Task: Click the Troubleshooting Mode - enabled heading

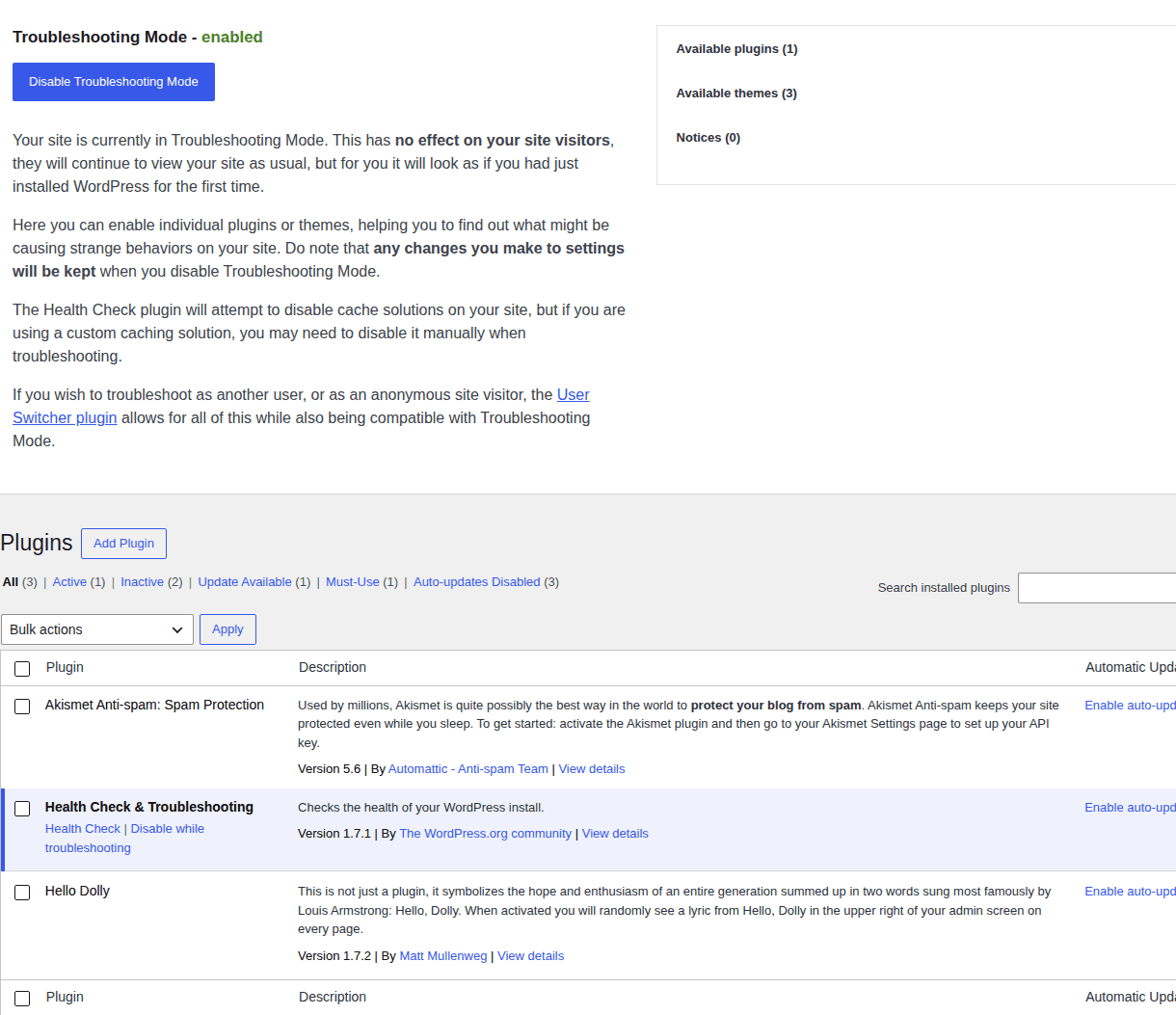Action: (138, 37)
